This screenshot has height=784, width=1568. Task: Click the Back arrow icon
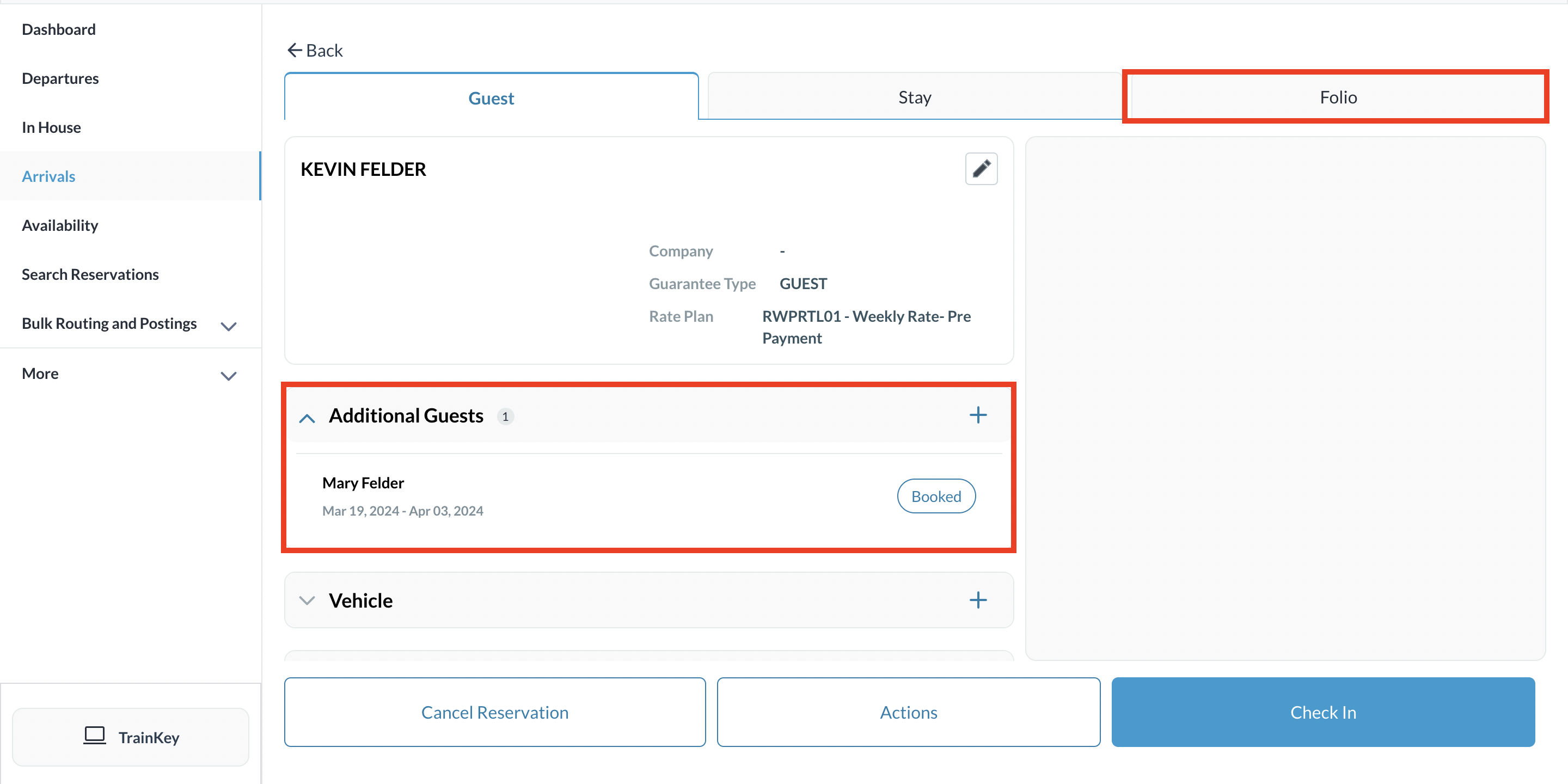pyautogui.click(x=295, y=51)
